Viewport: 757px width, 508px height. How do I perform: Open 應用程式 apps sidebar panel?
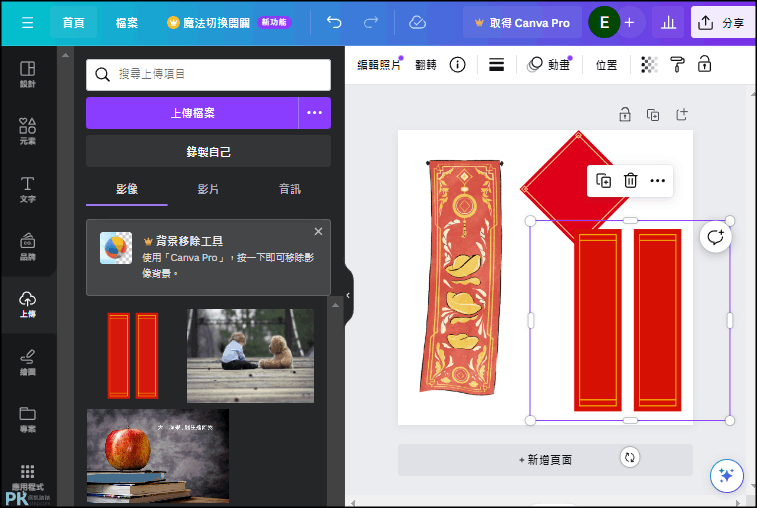[28, 477]
